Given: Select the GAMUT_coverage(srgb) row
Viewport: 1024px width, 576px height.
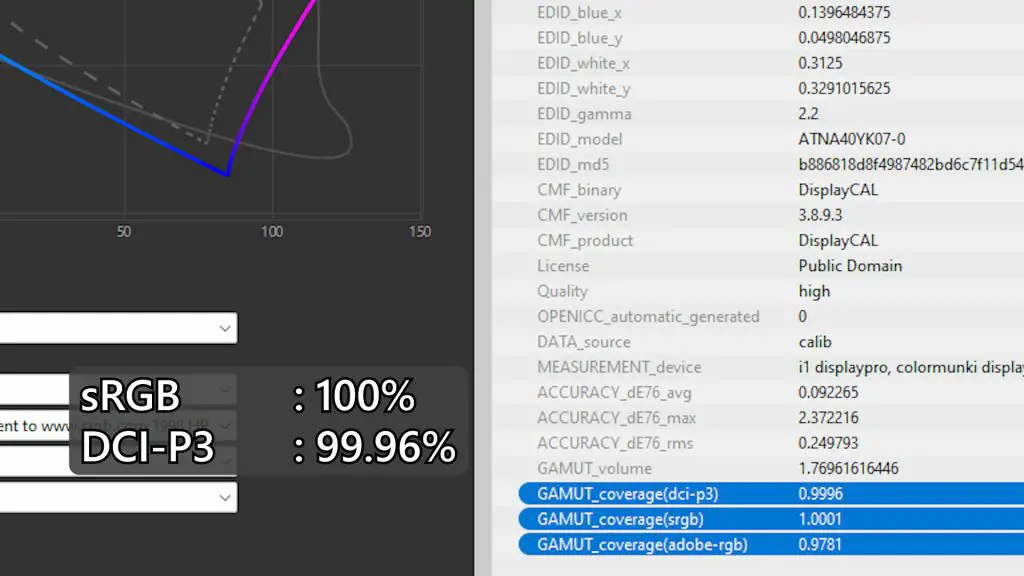Looking at the screenshot, I should coord(771,519).
